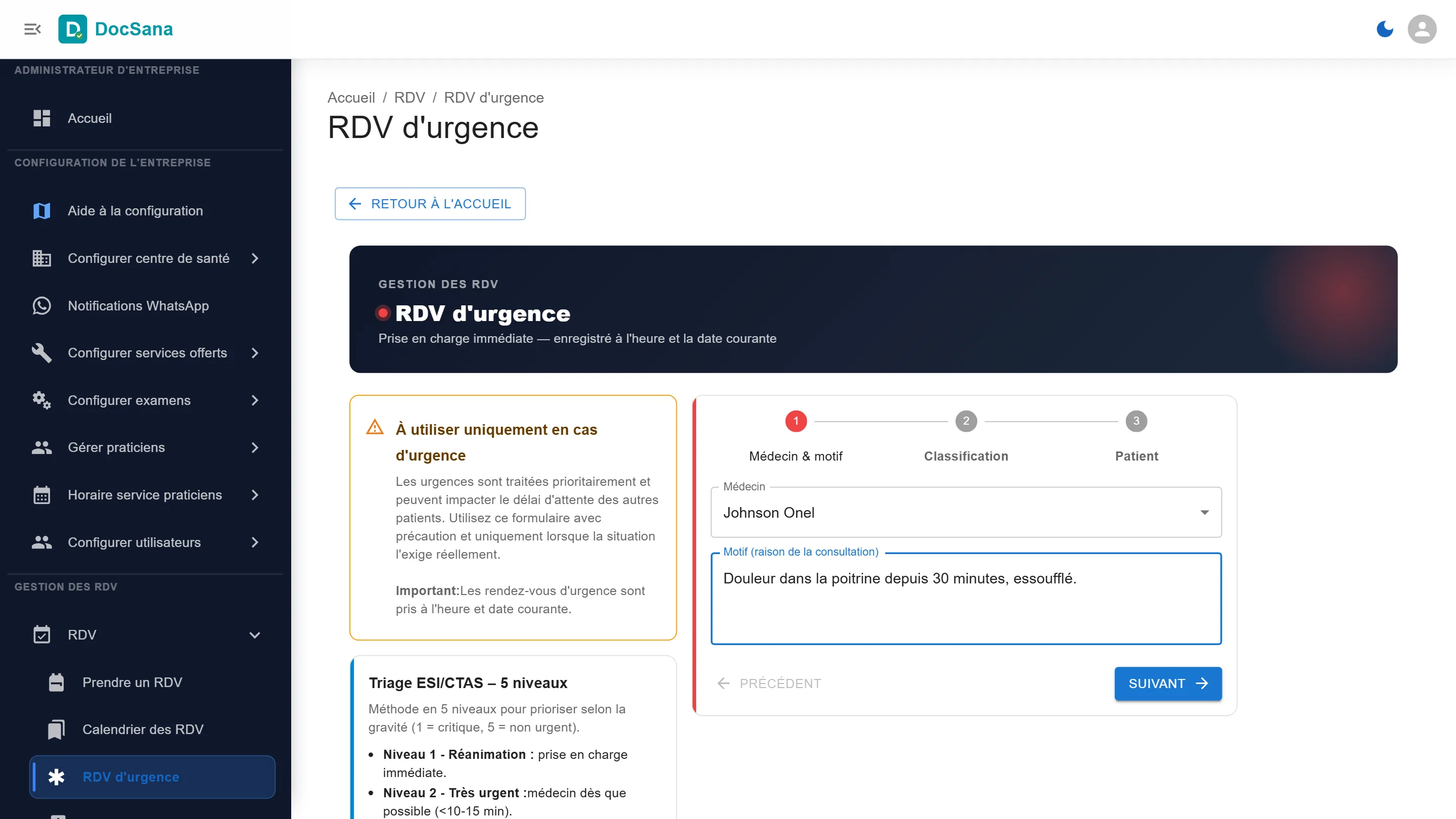This screenshot has height=819, width=1456.
Task: Click the DocSana brand name text
Action: click(134, 29)
